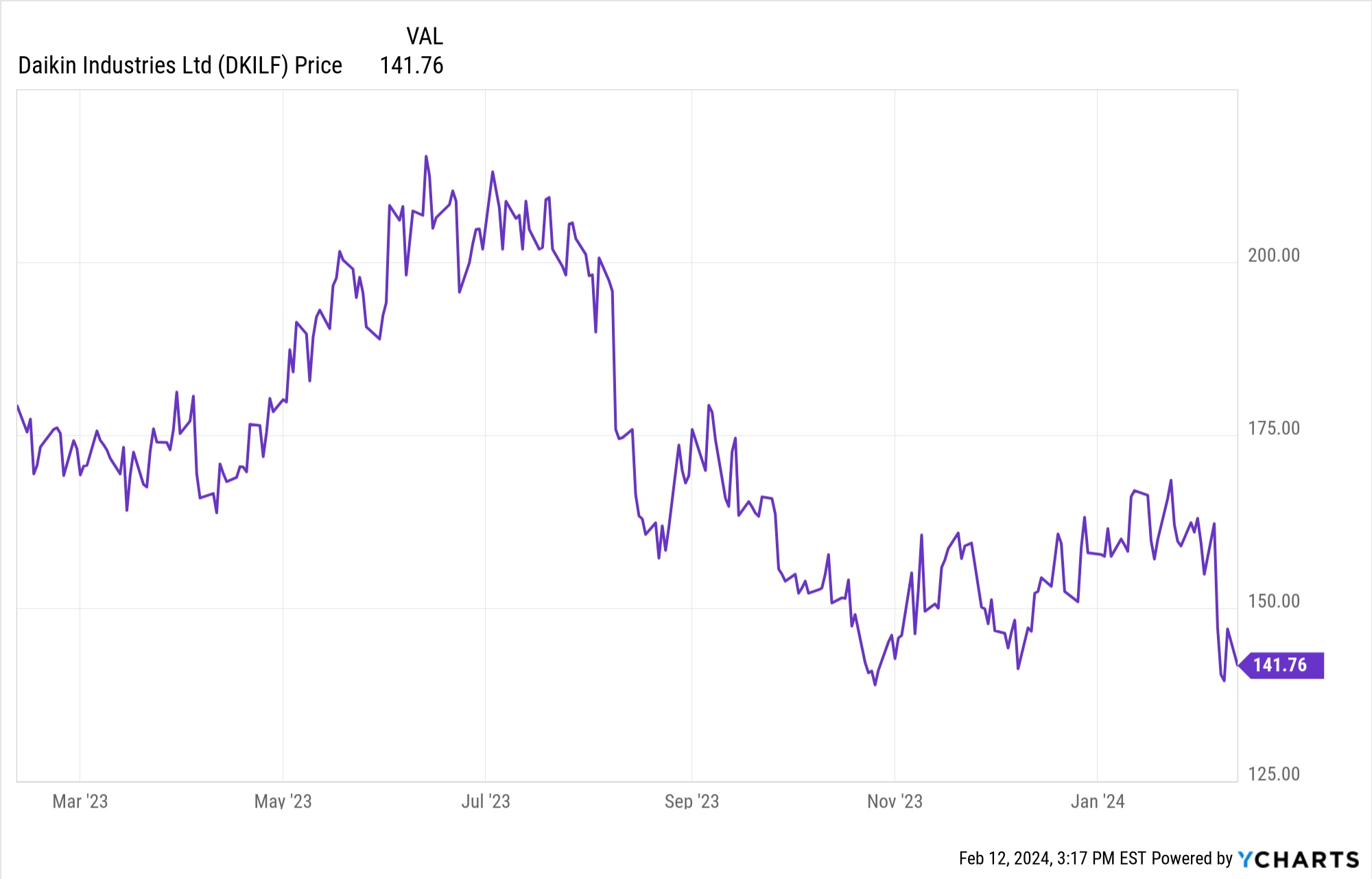Screen dimensions: 1372x879
Task: Select the Mar '23 axis label
Action: [x=80, y=801]
